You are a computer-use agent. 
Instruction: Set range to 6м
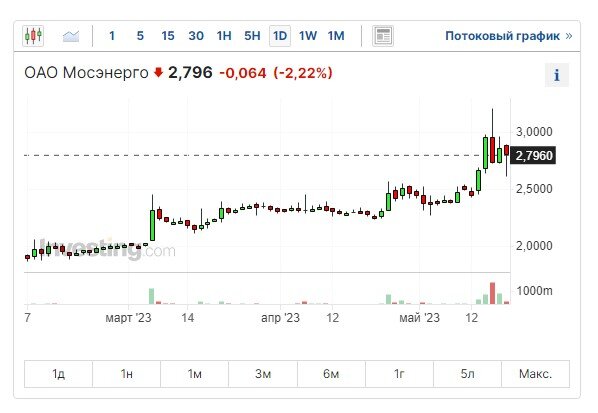coord(331,374)
